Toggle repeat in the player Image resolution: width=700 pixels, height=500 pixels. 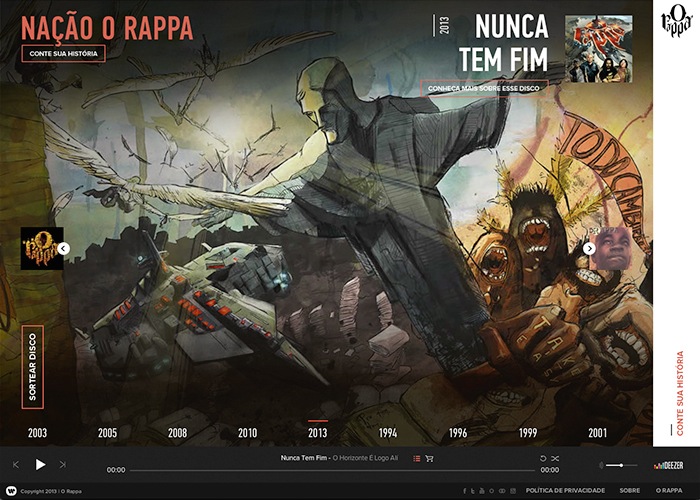[543, 458]
